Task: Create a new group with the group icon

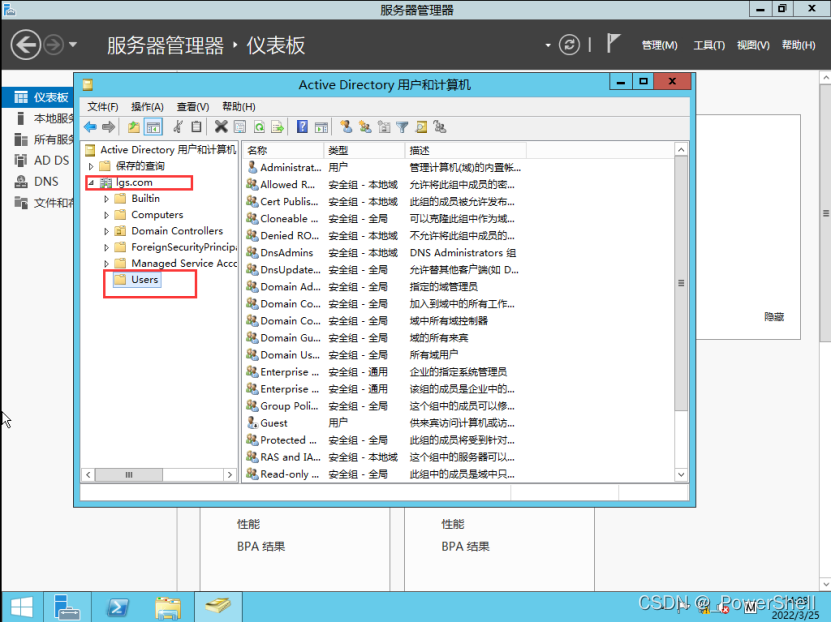Action: (365, 127)
